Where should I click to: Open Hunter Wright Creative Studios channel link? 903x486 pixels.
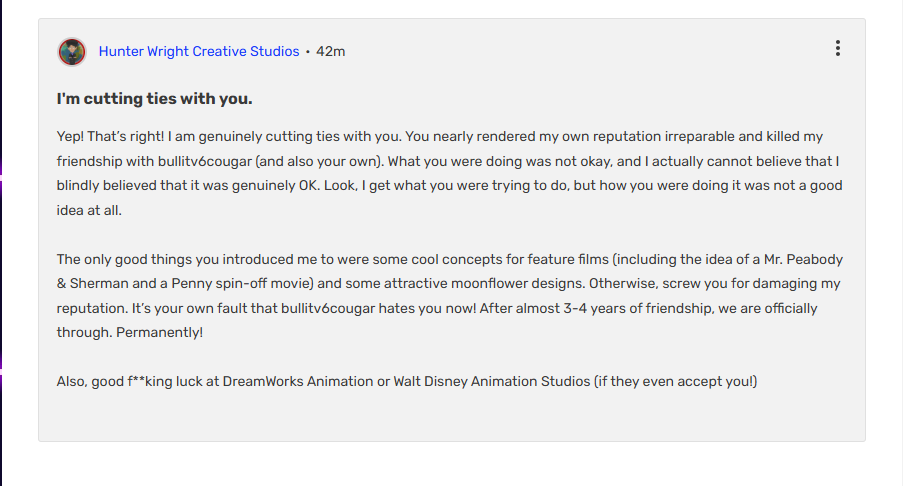[199, 52]
